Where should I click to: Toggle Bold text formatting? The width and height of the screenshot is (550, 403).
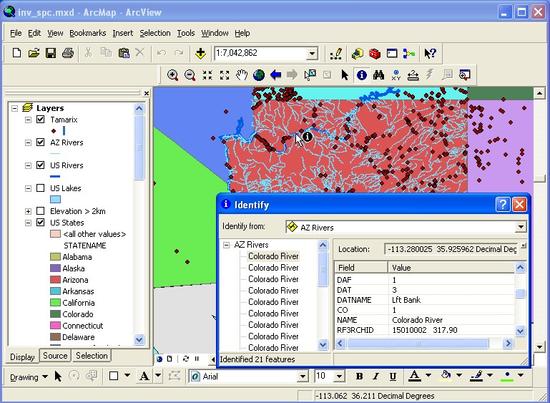click(x=359, y=377)
